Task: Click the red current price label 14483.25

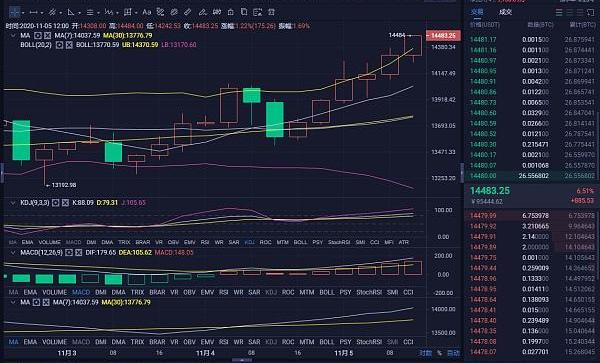Action: (x=443, y=36)
